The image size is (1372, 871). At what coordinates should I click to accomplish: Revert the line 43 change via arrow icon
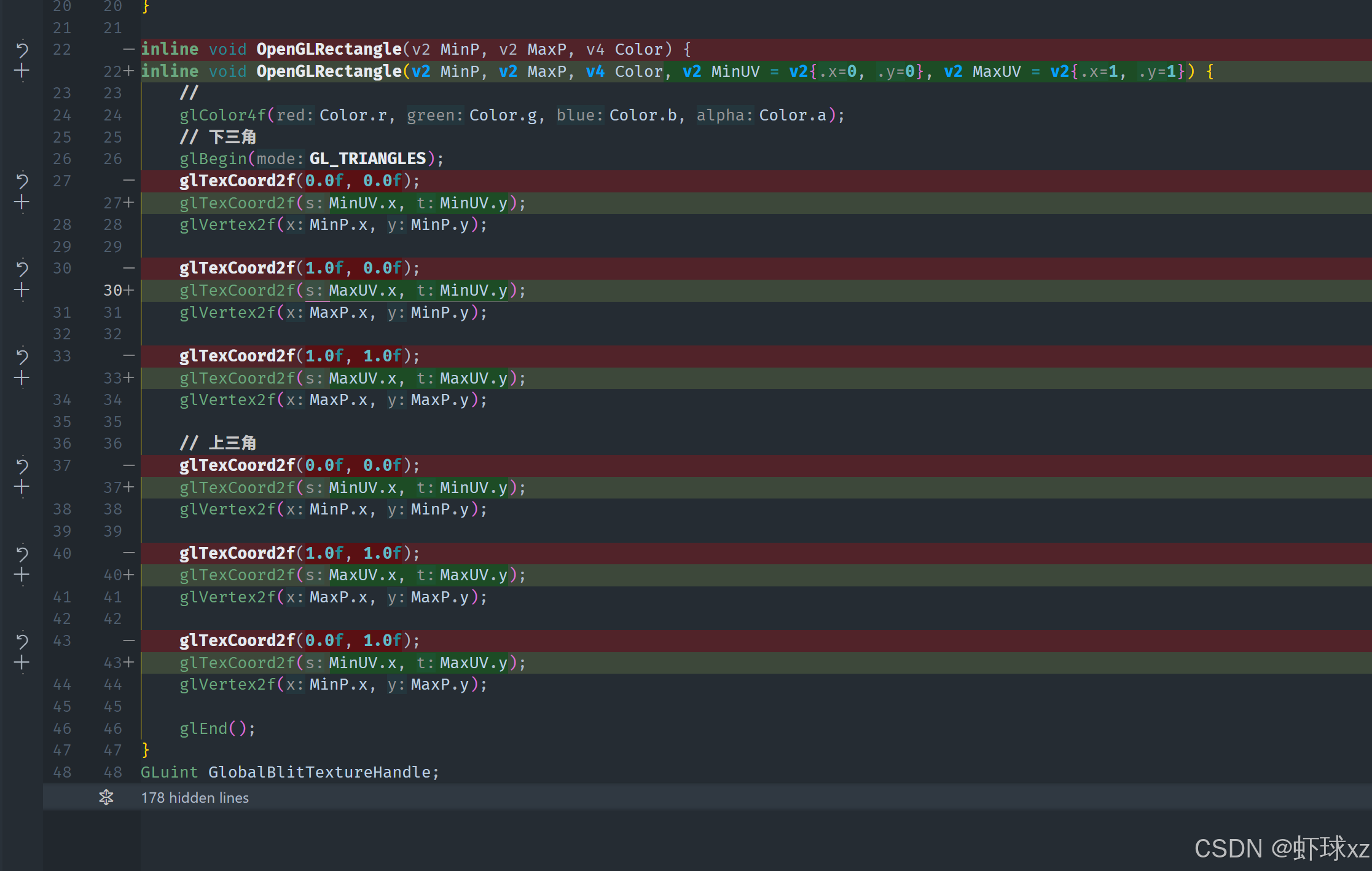22,641
